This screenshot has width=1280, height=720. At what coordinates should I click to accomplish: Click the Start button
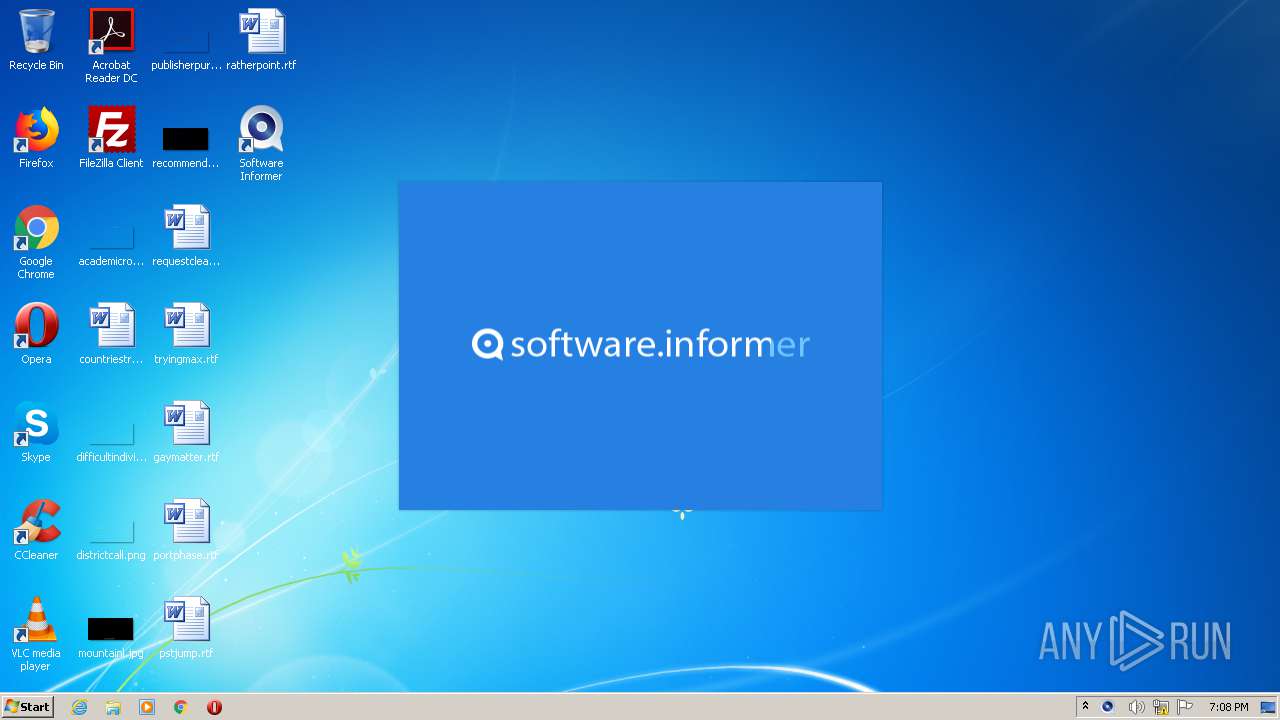click(x=28, y=707)
